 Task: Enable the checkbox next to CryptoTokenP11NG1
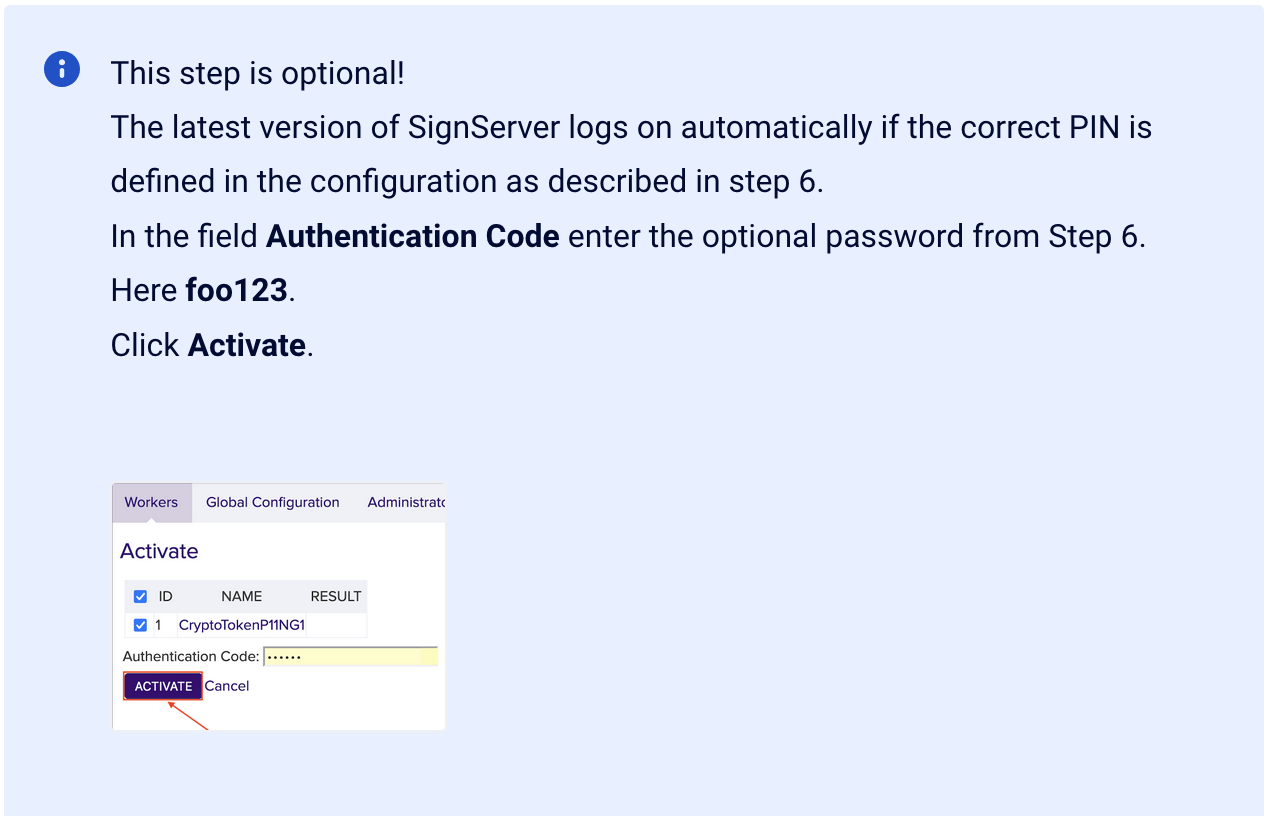tap(140, 624)
